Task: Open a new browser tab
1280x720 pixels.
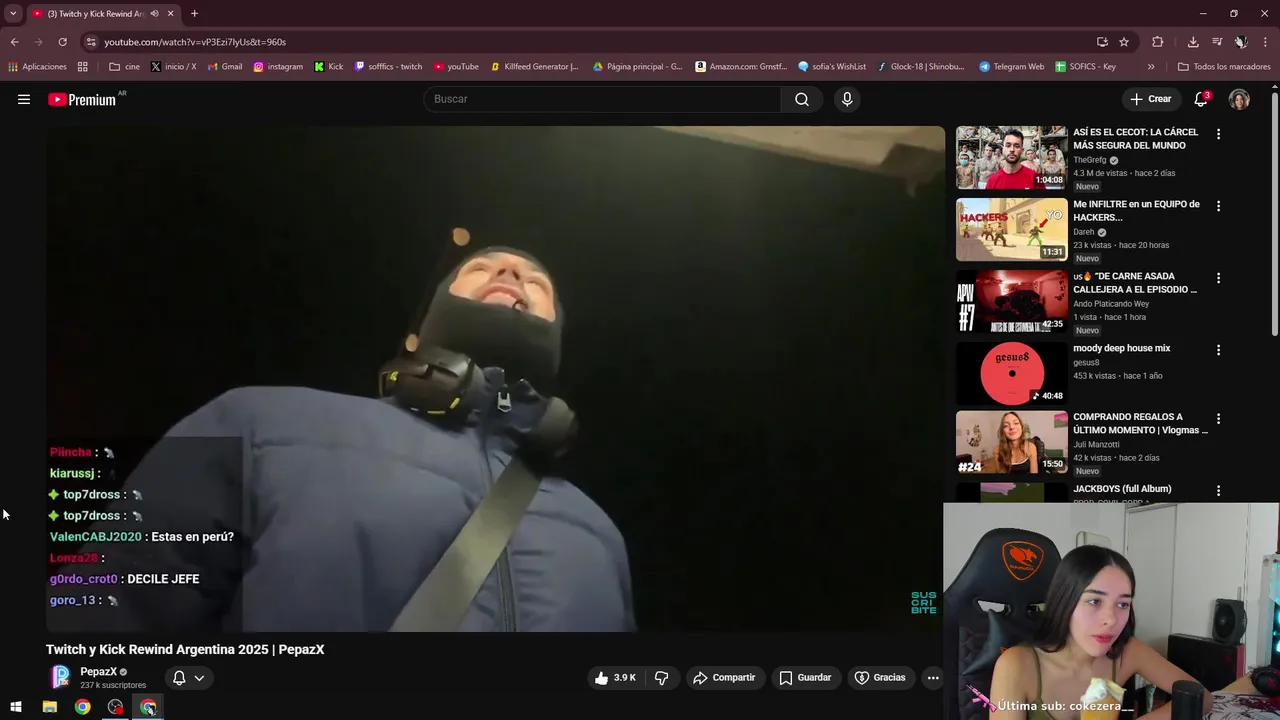Action: coord(194,14)
